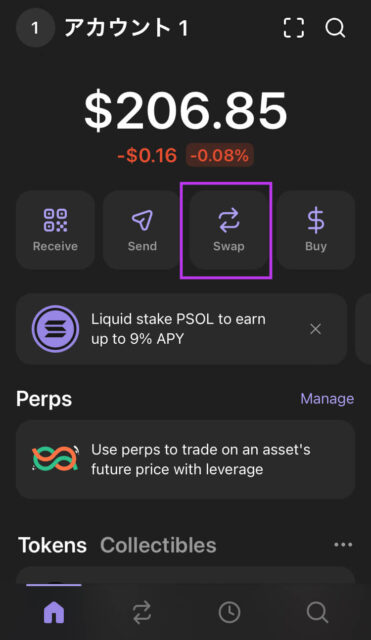Viewport: 371px width, 640px height.
Task: Switch to the Collectibles tab
Action: tap(158, 545)
